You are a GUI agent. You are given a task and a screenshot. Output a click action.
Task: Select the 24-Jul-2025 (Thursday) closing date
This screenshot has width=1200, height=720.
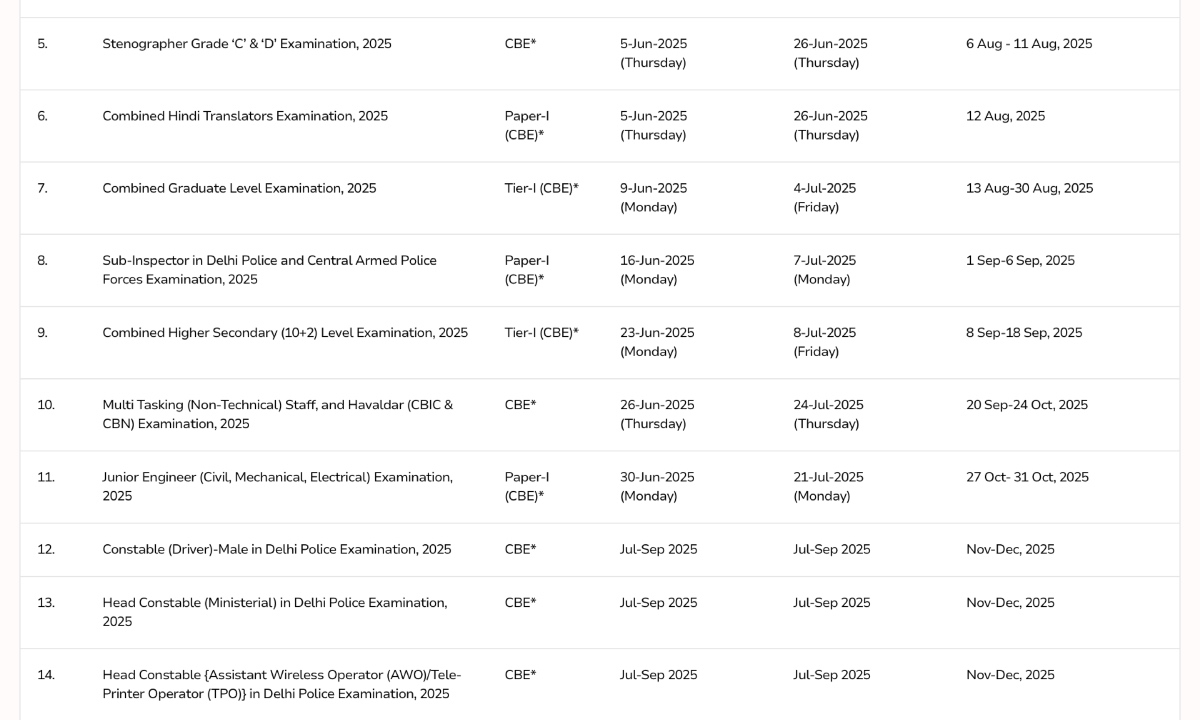point(828,414)
